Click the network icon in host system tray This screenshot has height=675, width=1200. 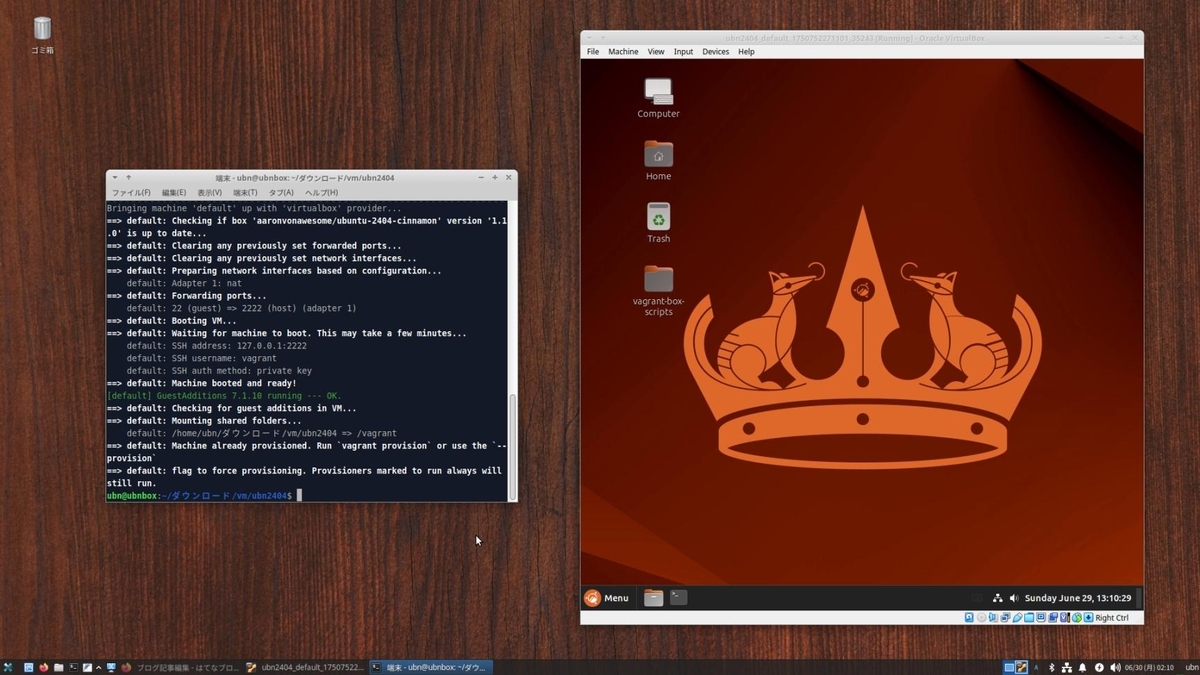point(1067,667)
